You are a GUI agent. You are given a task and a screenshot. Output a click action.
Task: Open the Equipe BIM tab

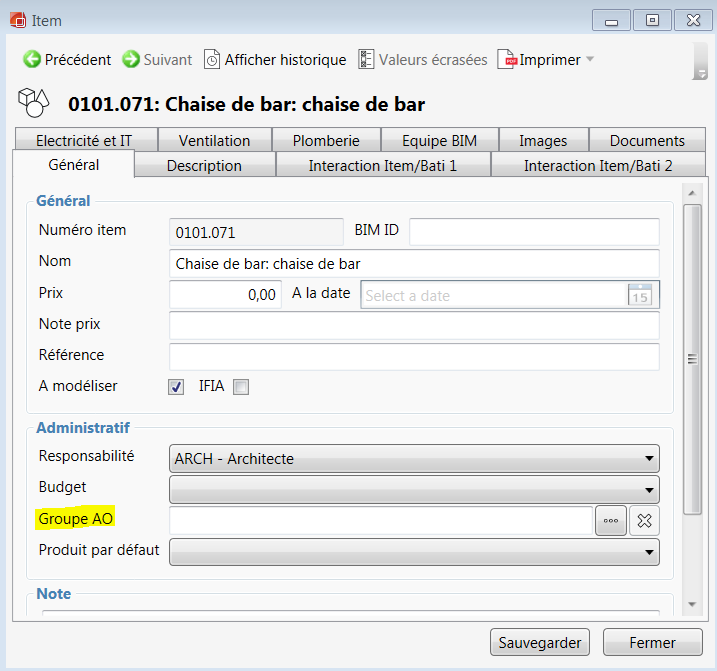tap(441, 140)
